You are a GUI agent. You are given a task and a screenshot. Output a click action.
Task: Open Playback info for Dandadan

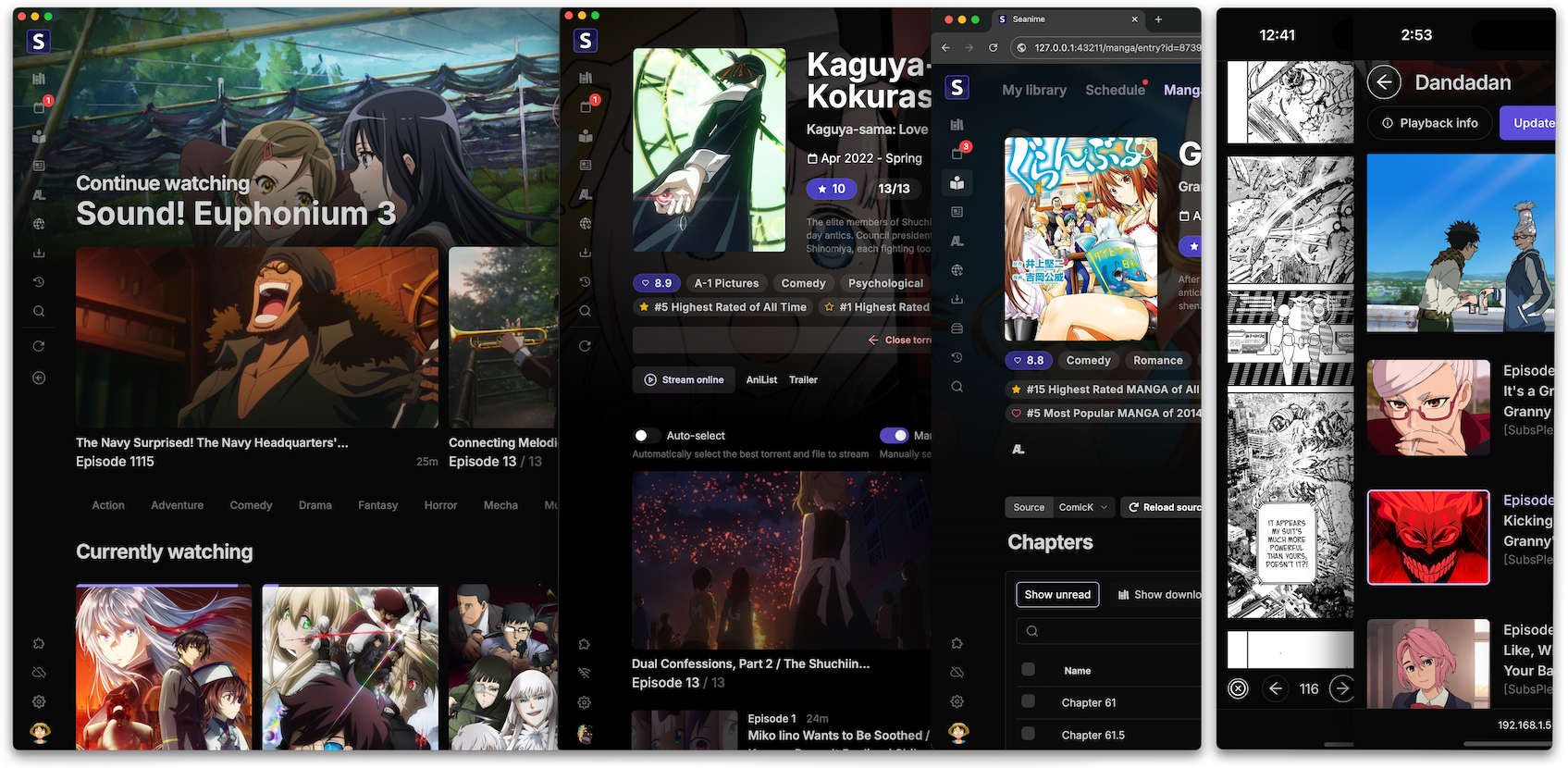pos(1429,123)
